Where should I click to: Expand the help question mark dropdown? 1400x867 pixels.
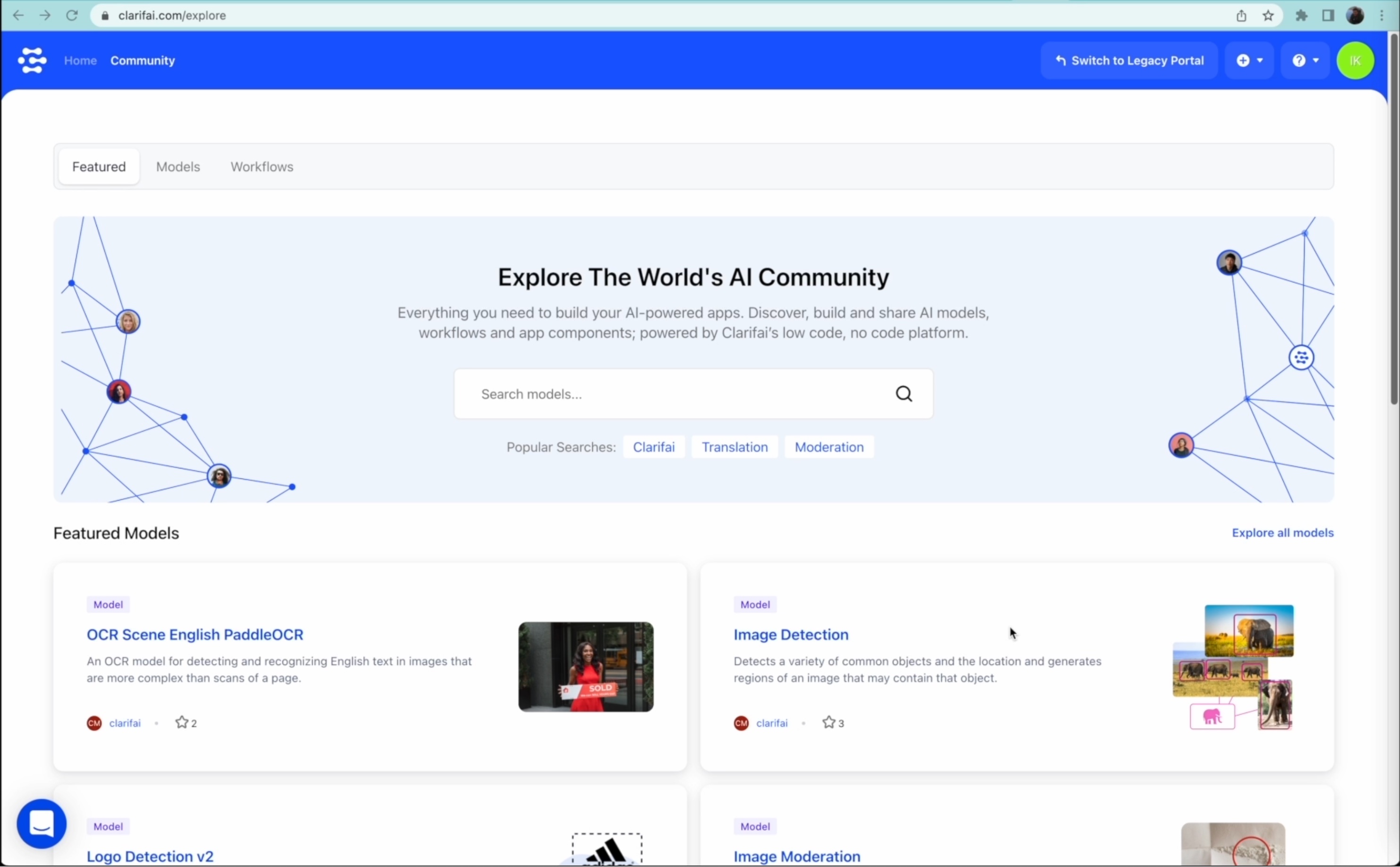coord(1306,60)
